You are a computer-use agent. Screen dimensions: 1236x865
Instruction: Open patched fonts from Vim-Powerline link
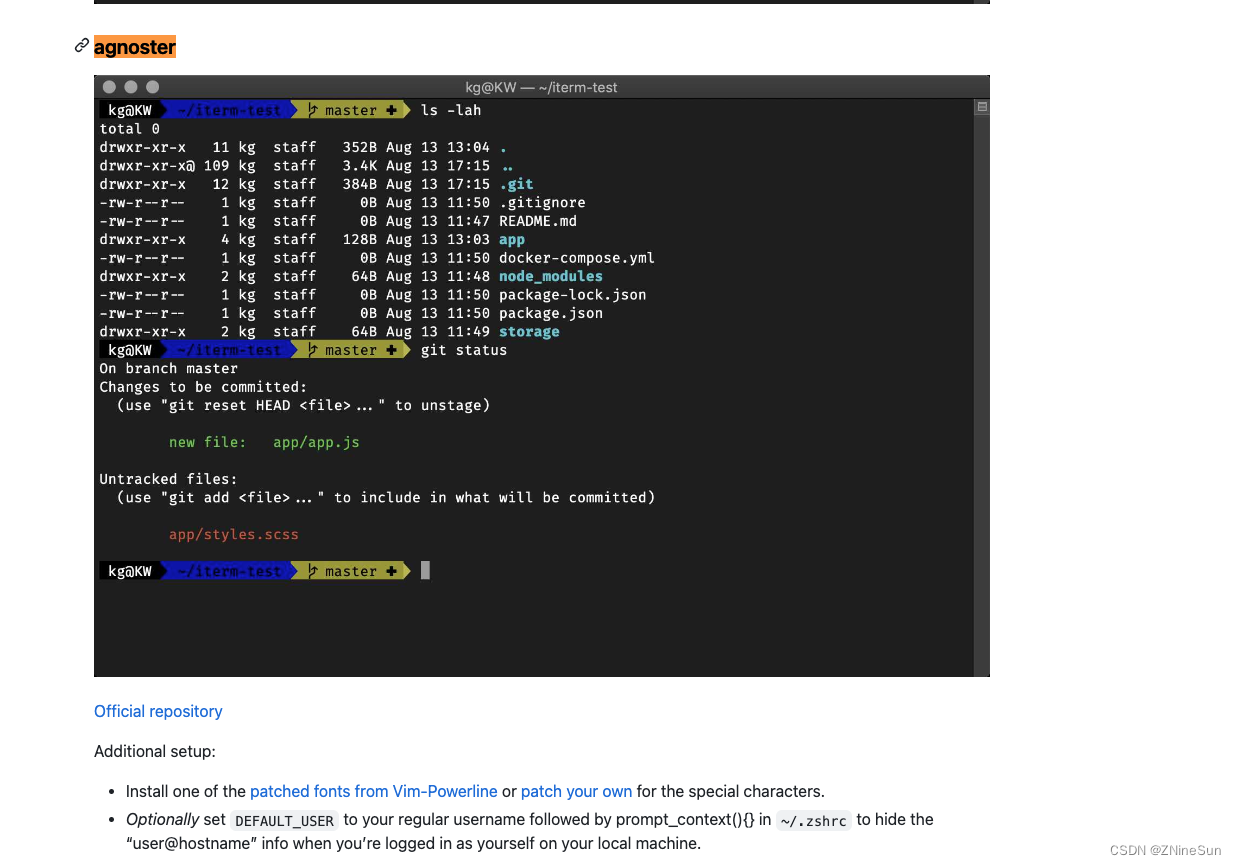point(374,791)
